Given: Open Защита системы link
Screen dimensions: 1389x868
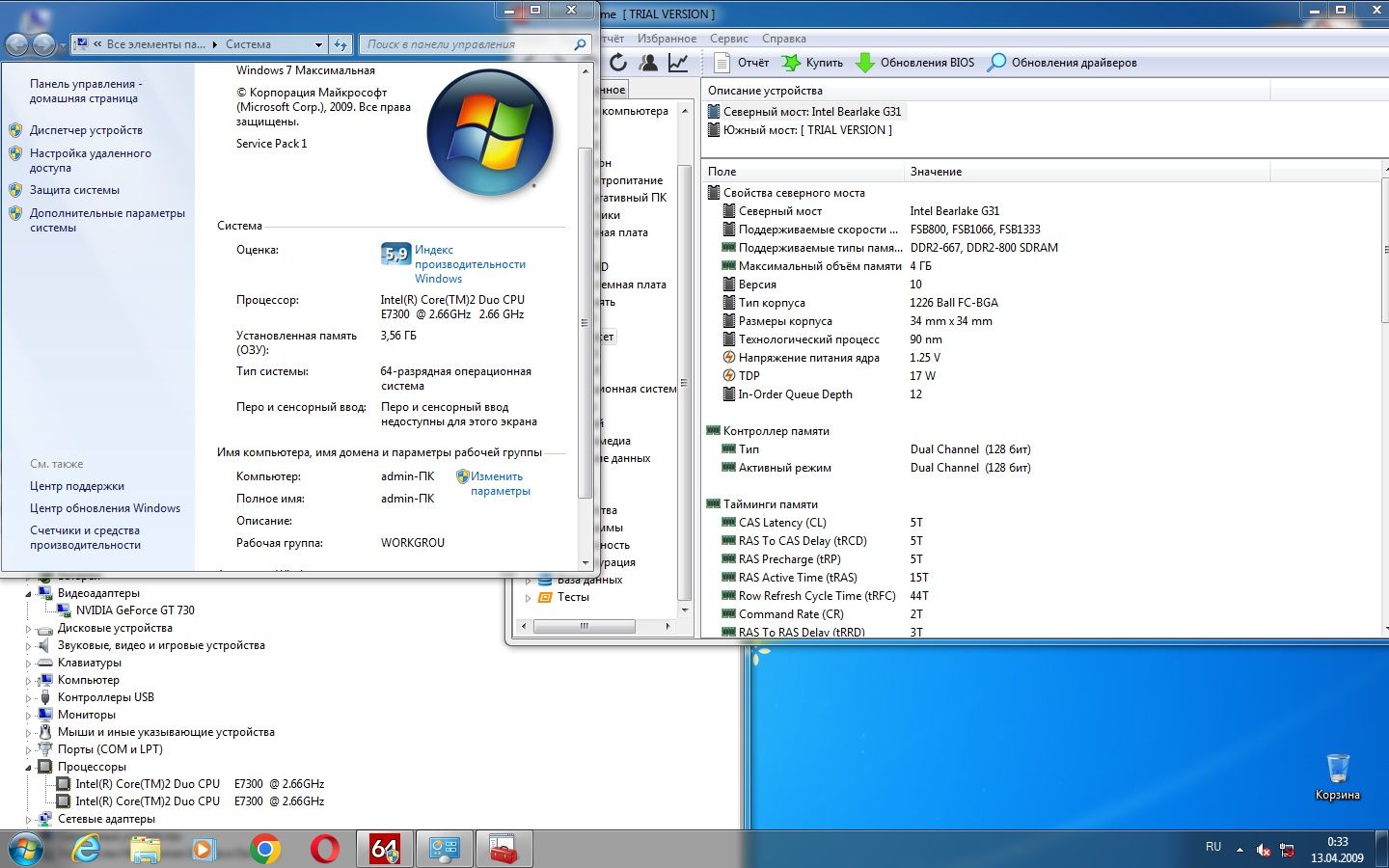Looking at the screenshot, I should click(x=74, y=190).
